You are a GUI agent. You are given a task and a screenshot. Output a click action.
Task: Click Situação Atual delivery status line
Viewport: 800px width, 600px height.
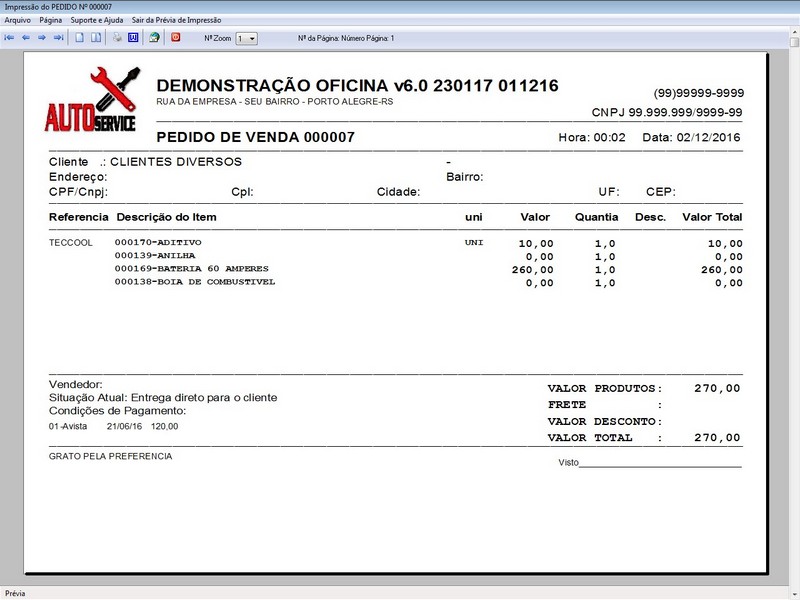(x=163, y=398)
